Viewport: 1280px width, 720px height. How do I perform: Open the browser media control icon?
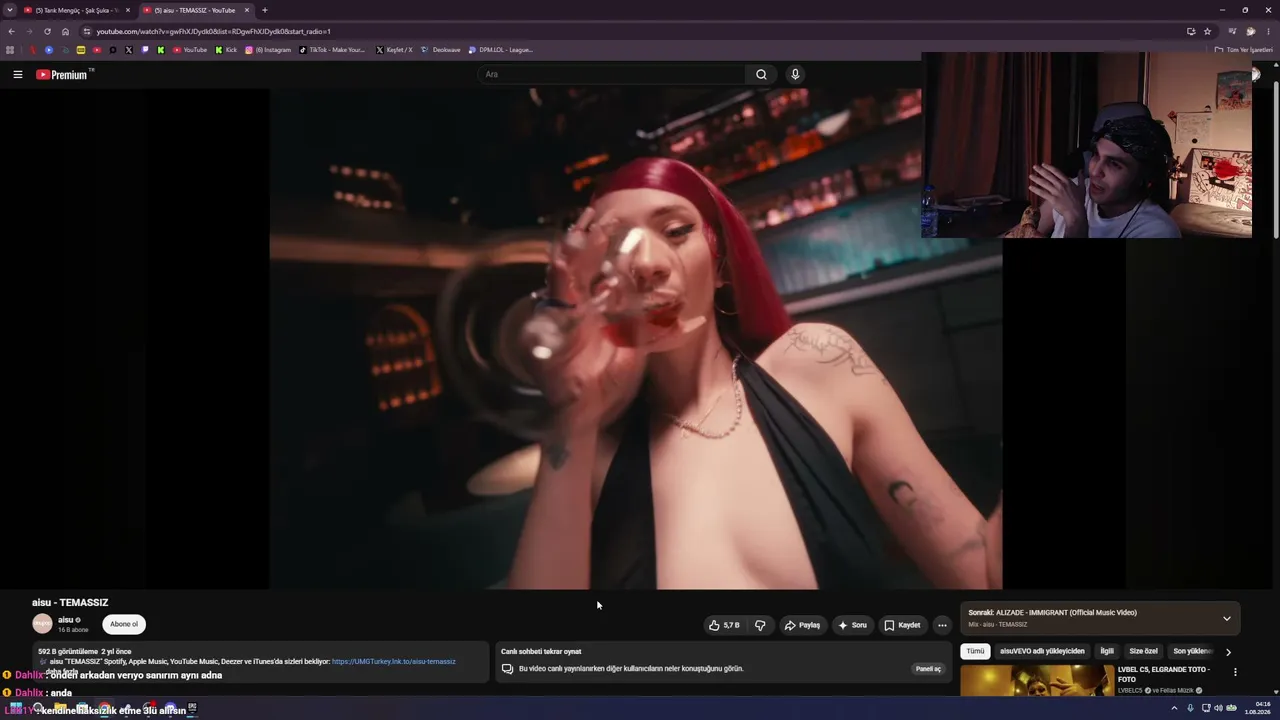pyautogui.click(x=1233, y=31)
